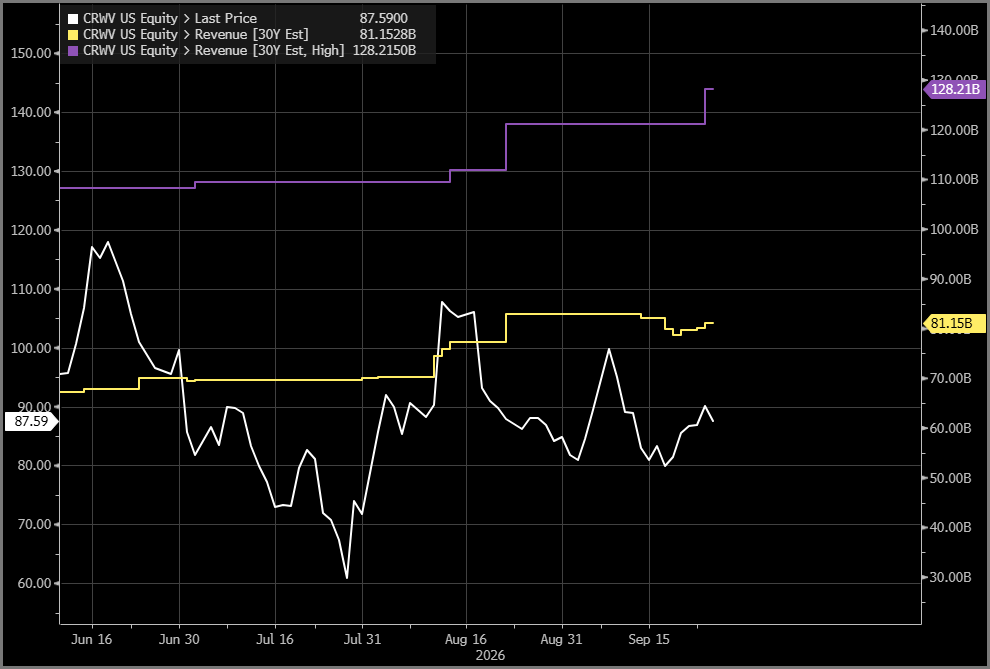
Task: Click the Jul 31 date axis label
Action: [362, 639]
